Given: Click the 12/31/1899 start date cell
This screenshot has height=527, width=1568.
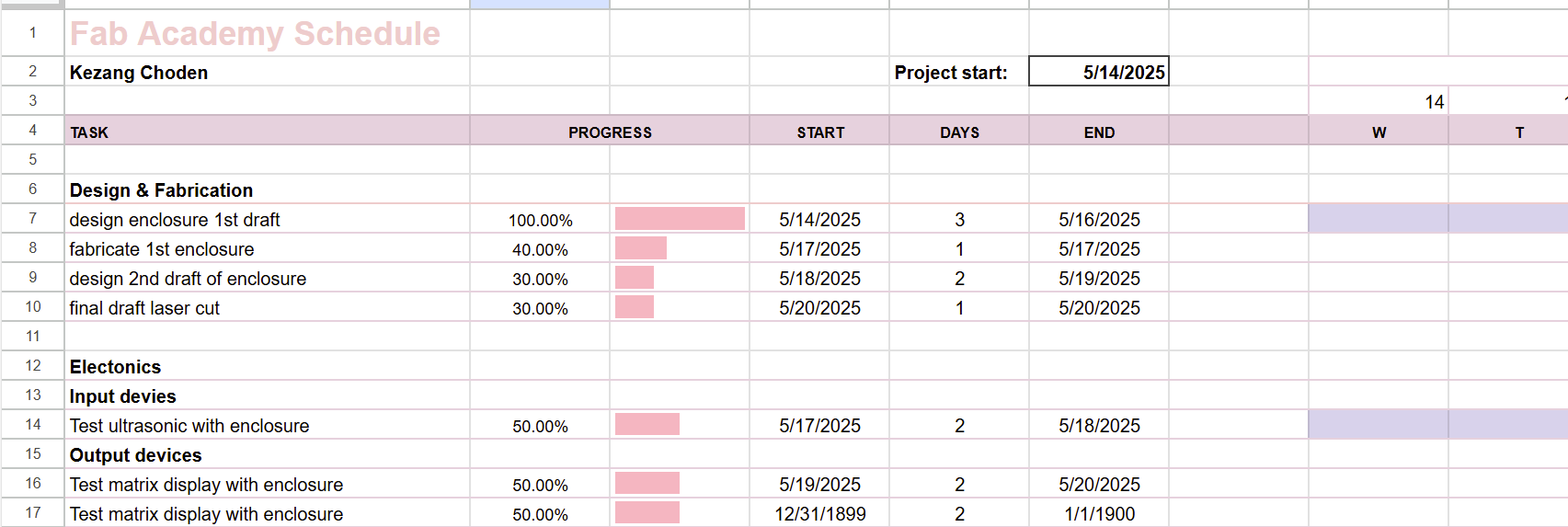Looking at the screenshot, I should coord(819,514).
